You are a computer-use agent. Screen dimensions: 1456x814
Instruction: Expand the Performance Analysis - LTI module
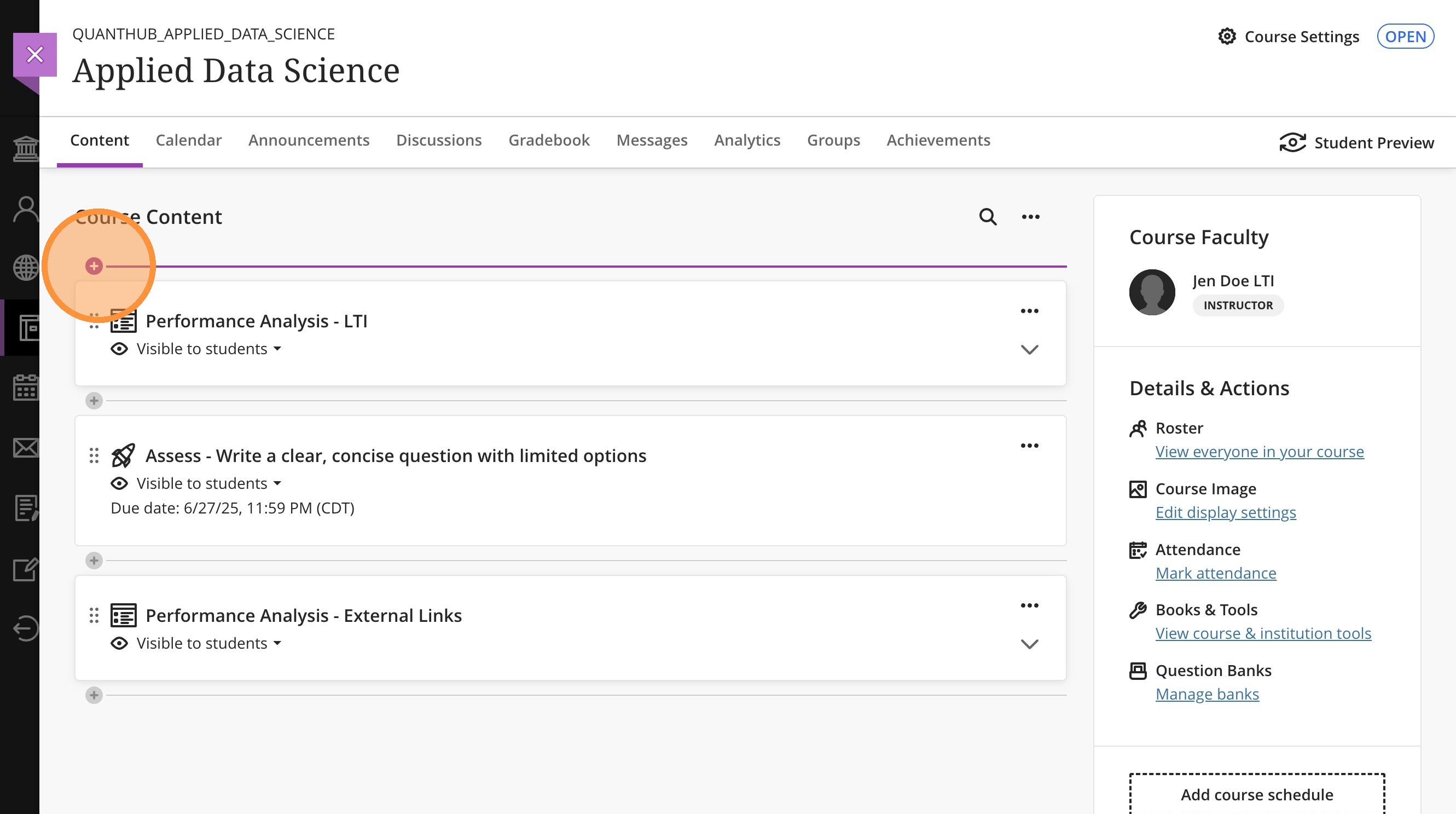click(x=1029, y=349)
